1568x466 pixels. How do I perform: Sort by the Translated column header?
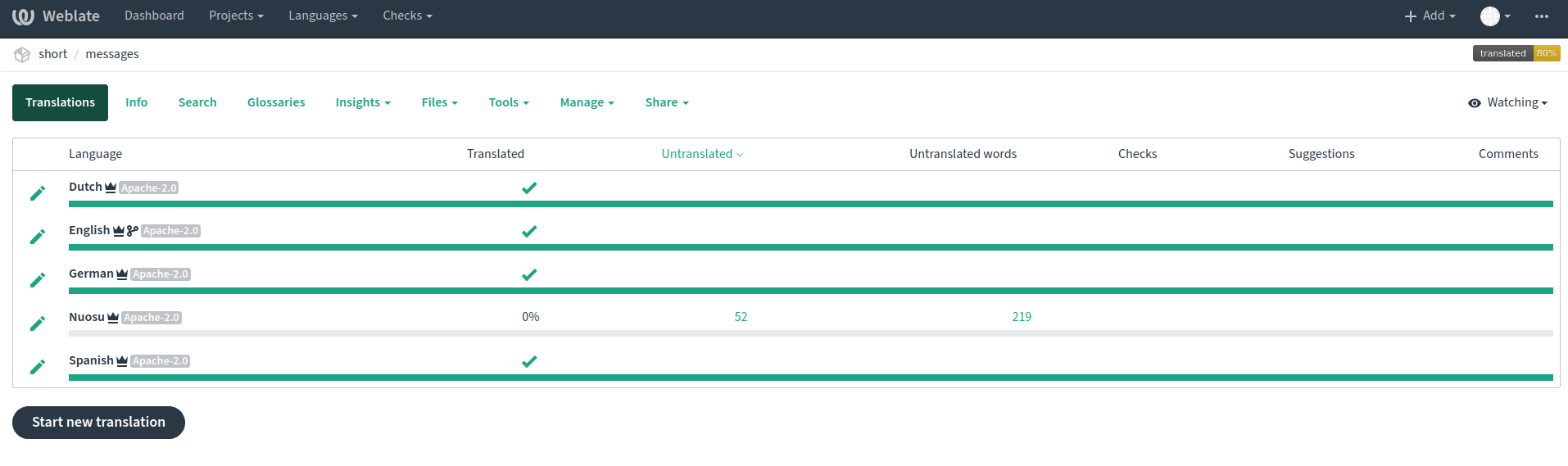(x=496, y=154)
